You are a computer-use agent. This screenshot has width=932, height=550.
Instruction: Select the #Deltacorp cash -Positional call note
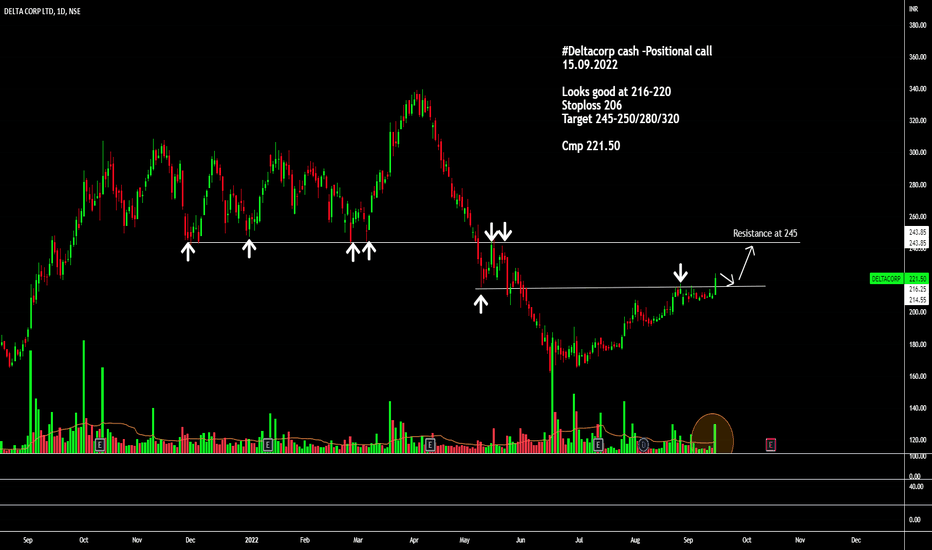pyautogui.click(x=637, y=52)
